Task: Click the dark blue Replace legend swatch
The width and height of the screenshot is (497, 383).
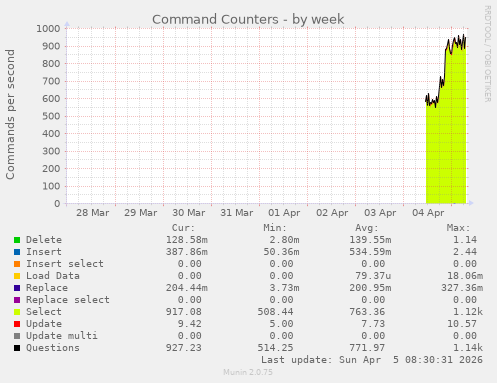Action: point(17,288)
